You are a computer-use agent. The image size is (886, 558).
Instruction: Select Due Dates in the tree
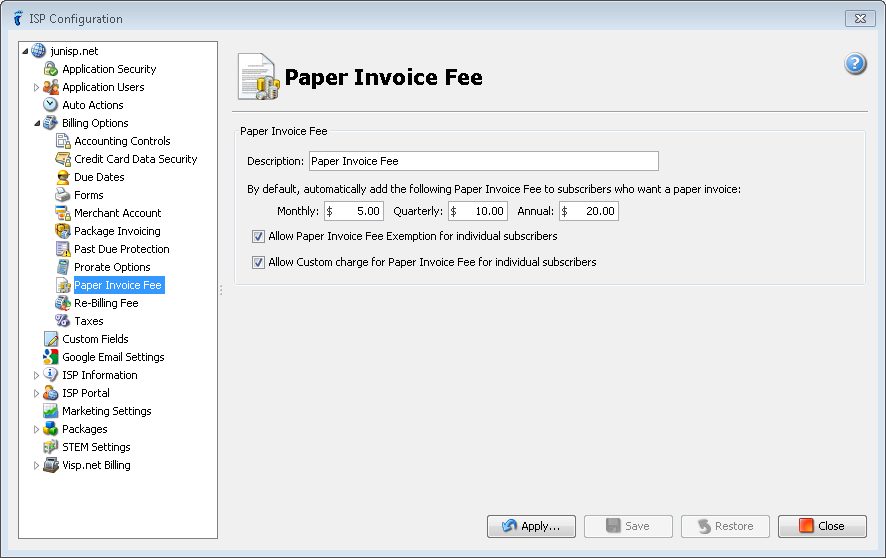pos(99,177)
